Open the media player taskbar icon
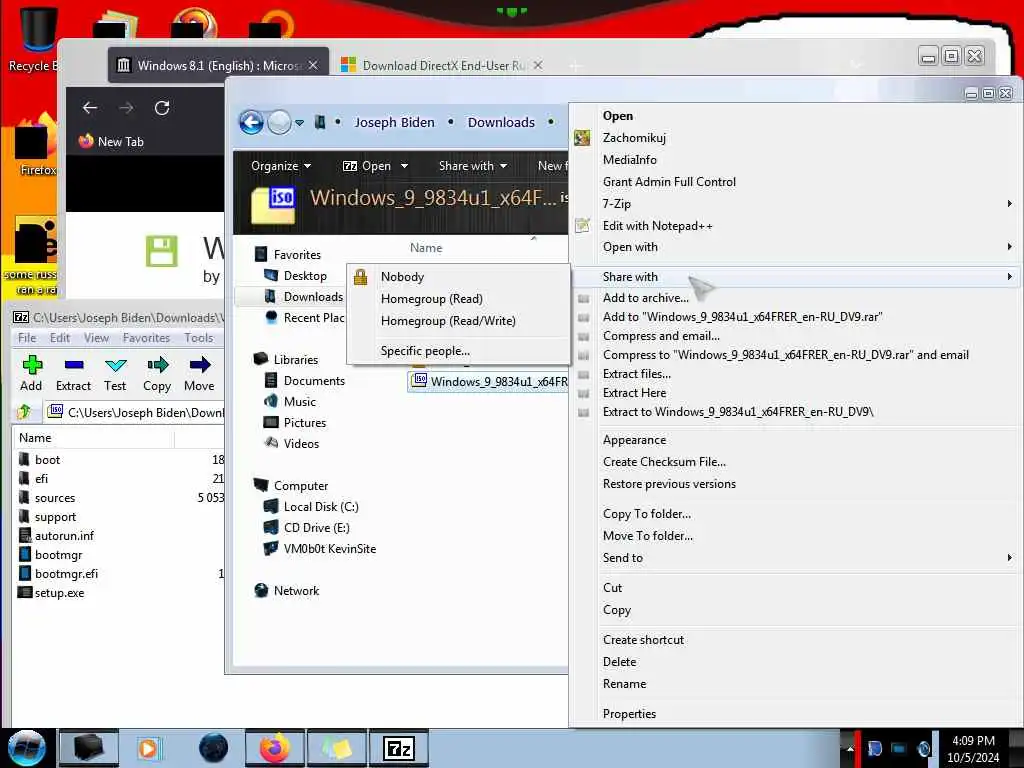 click(148, 748)
